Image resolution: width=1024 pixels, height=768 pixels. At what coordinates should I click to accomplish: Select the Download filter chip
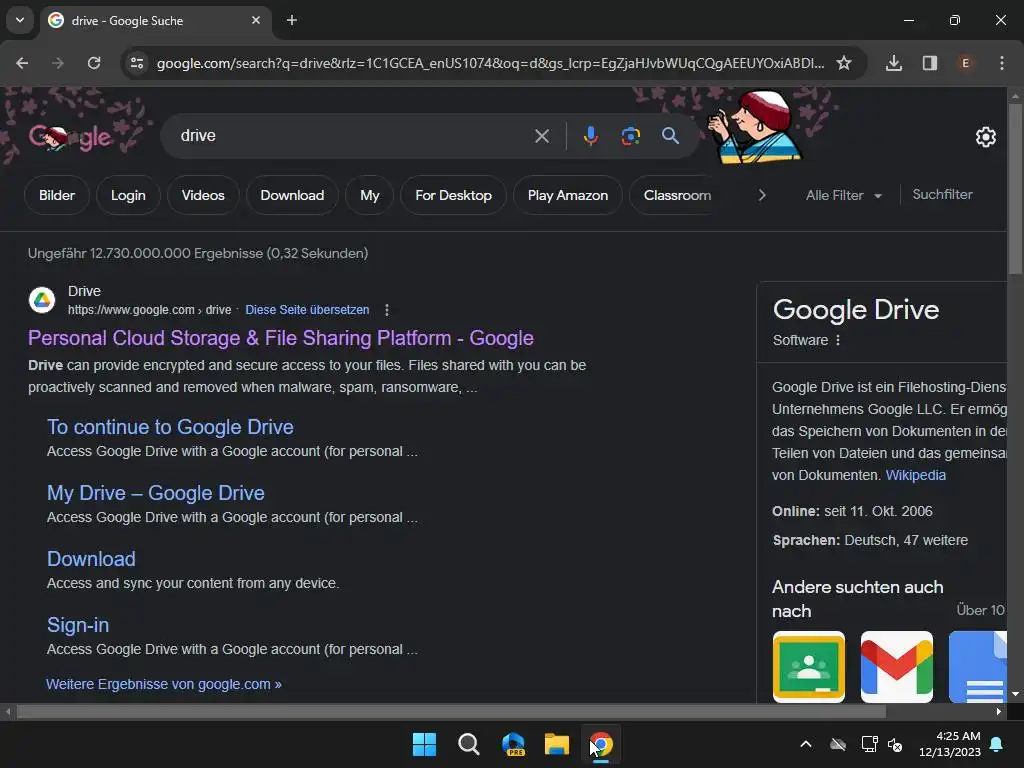click(292, 195)
